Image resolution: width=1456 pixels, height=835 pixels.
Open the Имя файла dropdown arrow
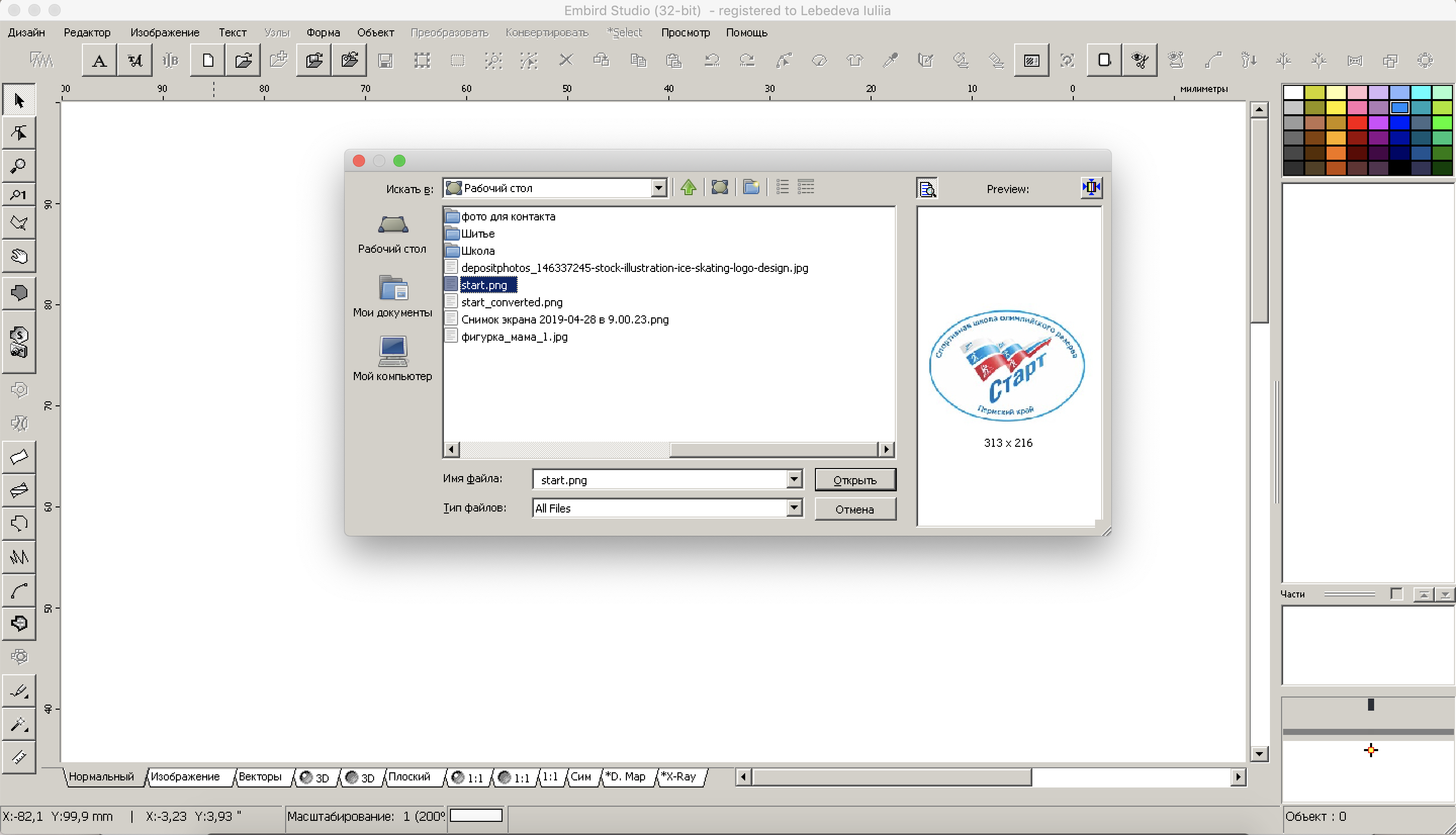click(x=794, y=479)
